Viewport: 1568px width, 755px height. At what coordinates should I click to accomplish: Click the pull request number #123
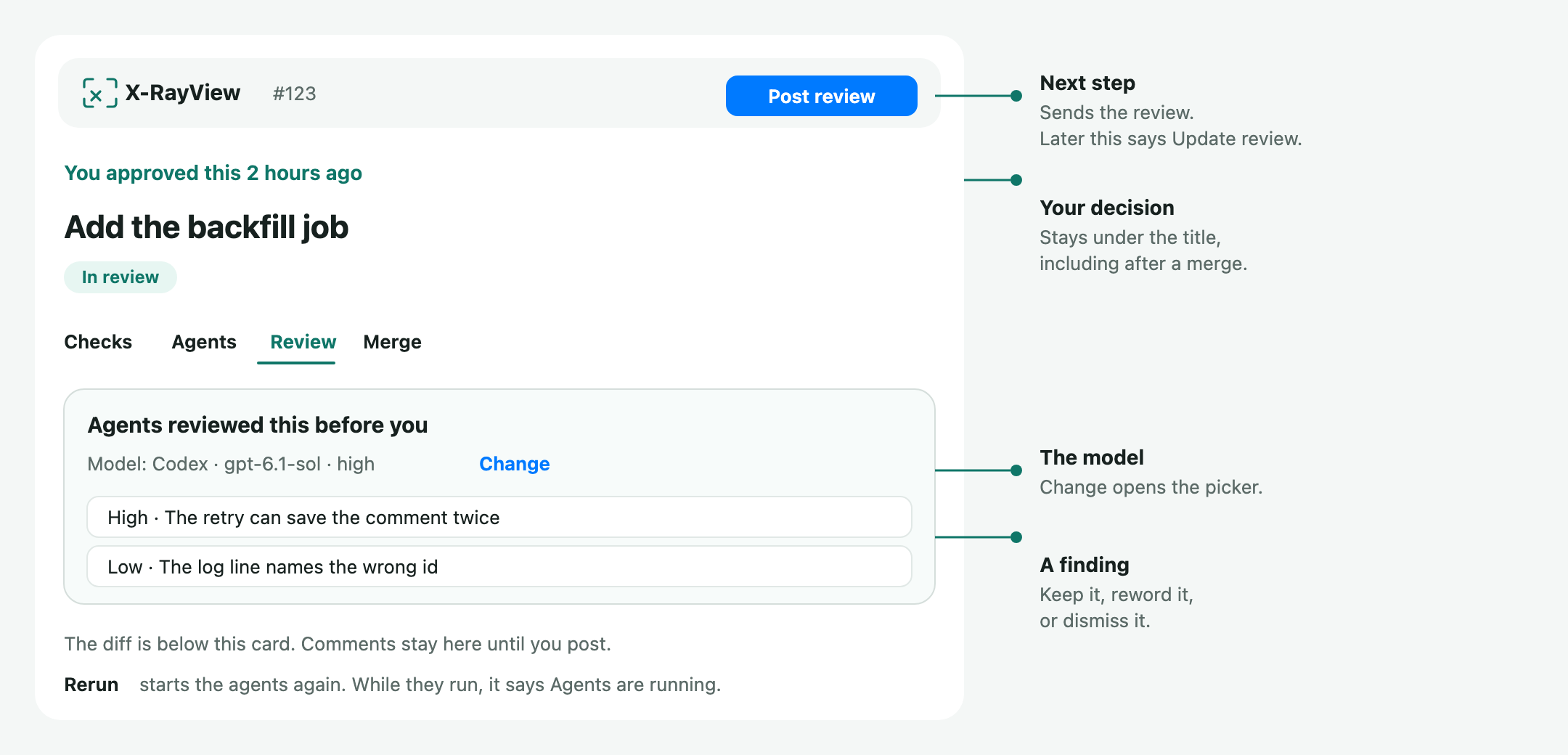(294, 94)
